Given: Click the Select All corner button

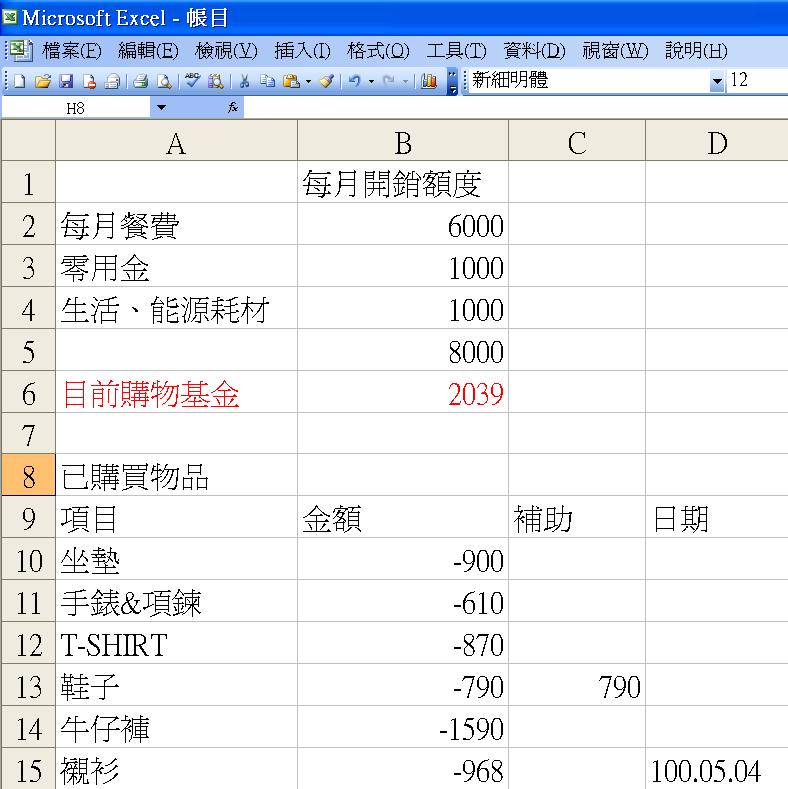Looking at the screenshot, I should click(28, 141).
